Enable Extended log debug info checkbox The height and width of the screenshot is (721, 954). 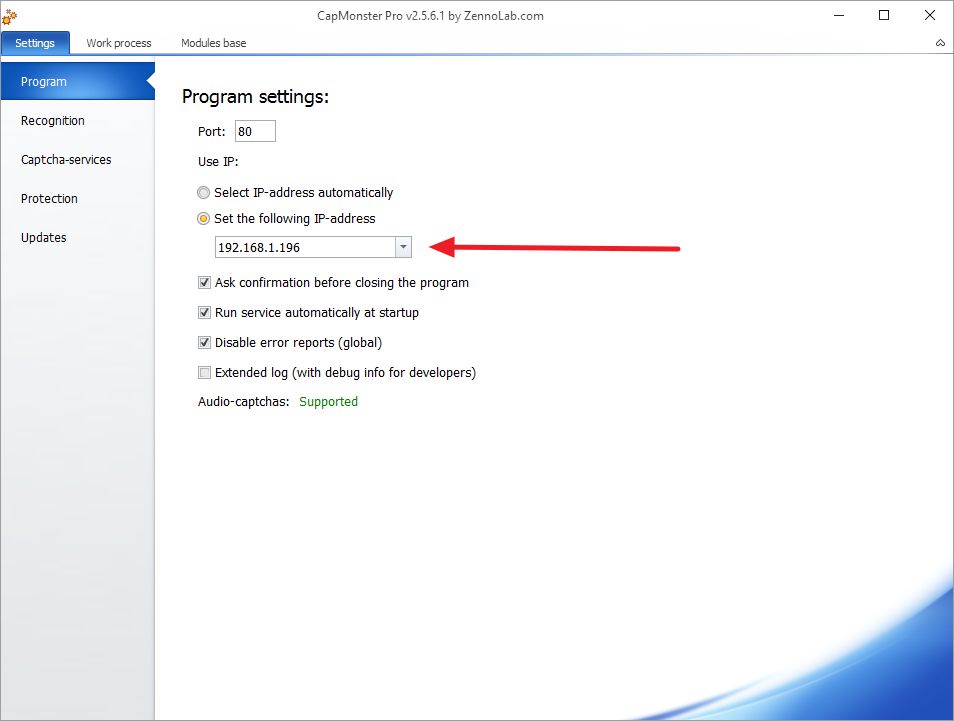204,372
